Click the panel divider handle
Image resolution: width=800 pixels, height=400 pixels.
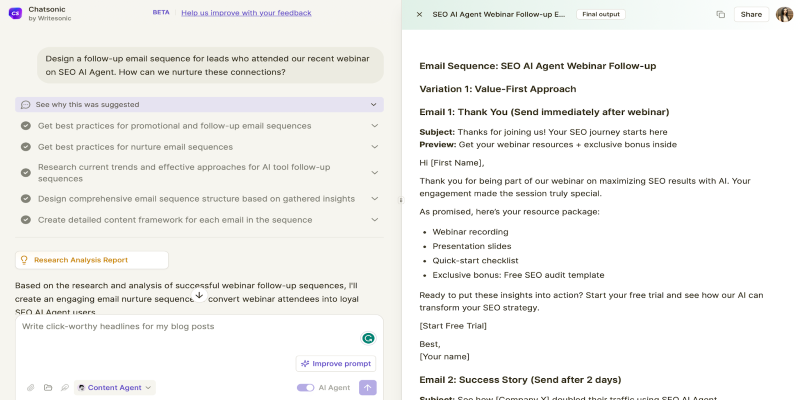point(401,201)
